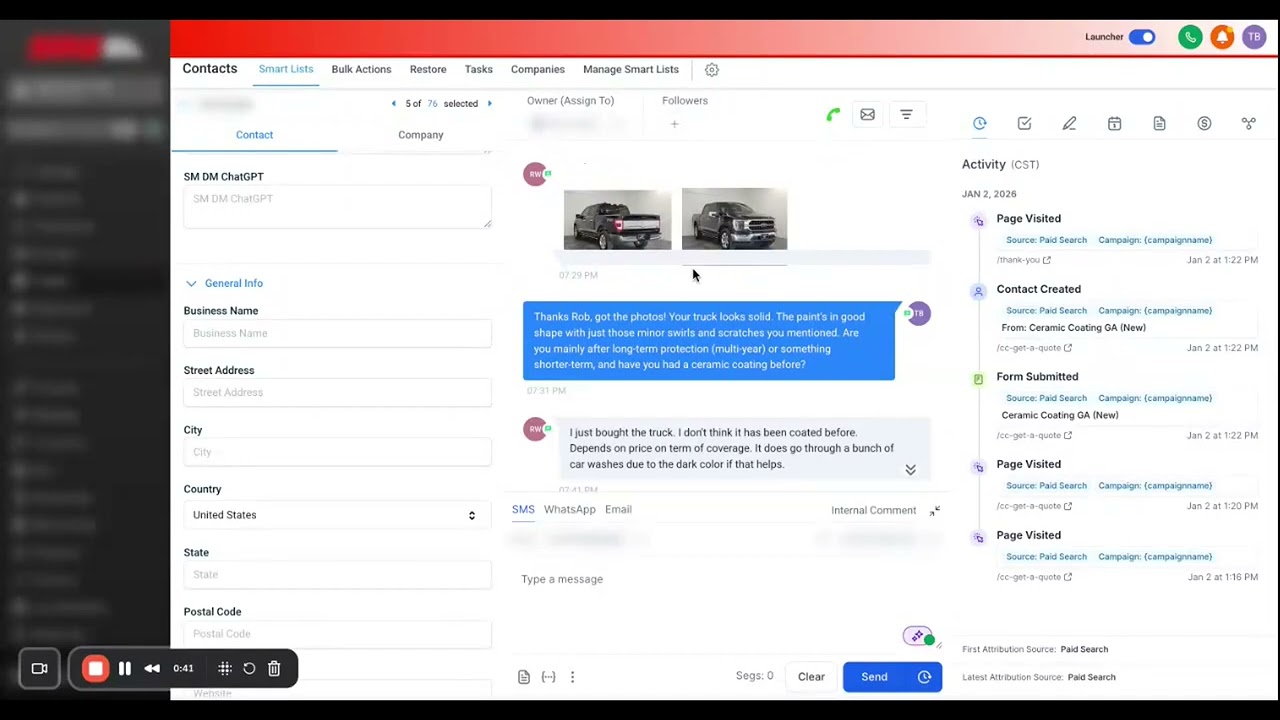This screenshot has width=1280, height=720.
Task: Open /cc-get-a-quote link under Contact Created
Action: pos(1034,348)
